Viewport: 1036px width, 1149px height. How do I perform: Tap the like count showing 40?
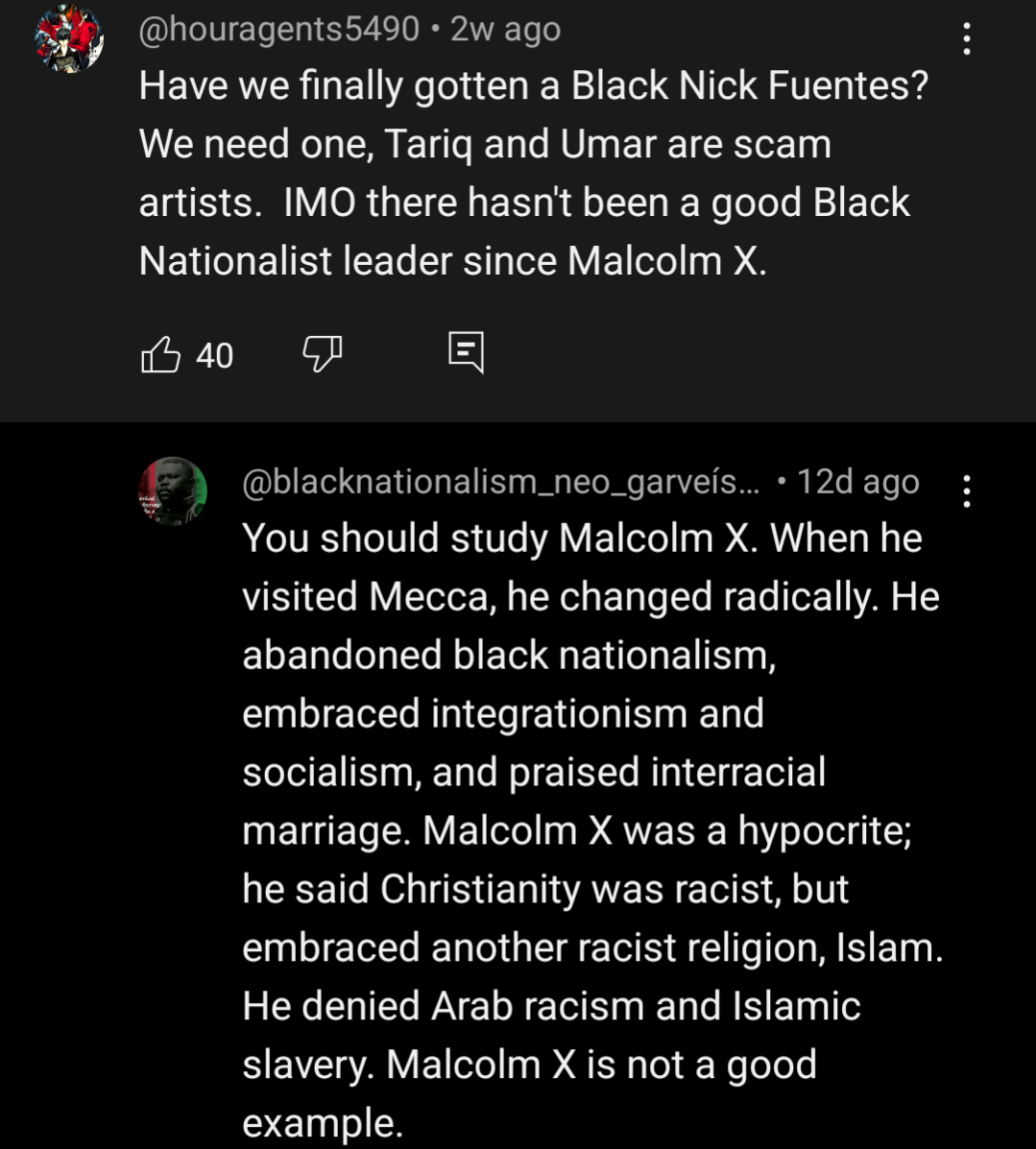coord(214,356)
